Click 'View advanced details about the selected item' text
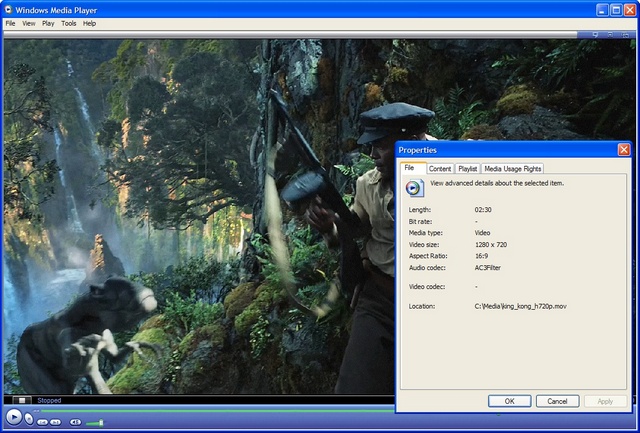The image size is (640, 433). (497, 183)
